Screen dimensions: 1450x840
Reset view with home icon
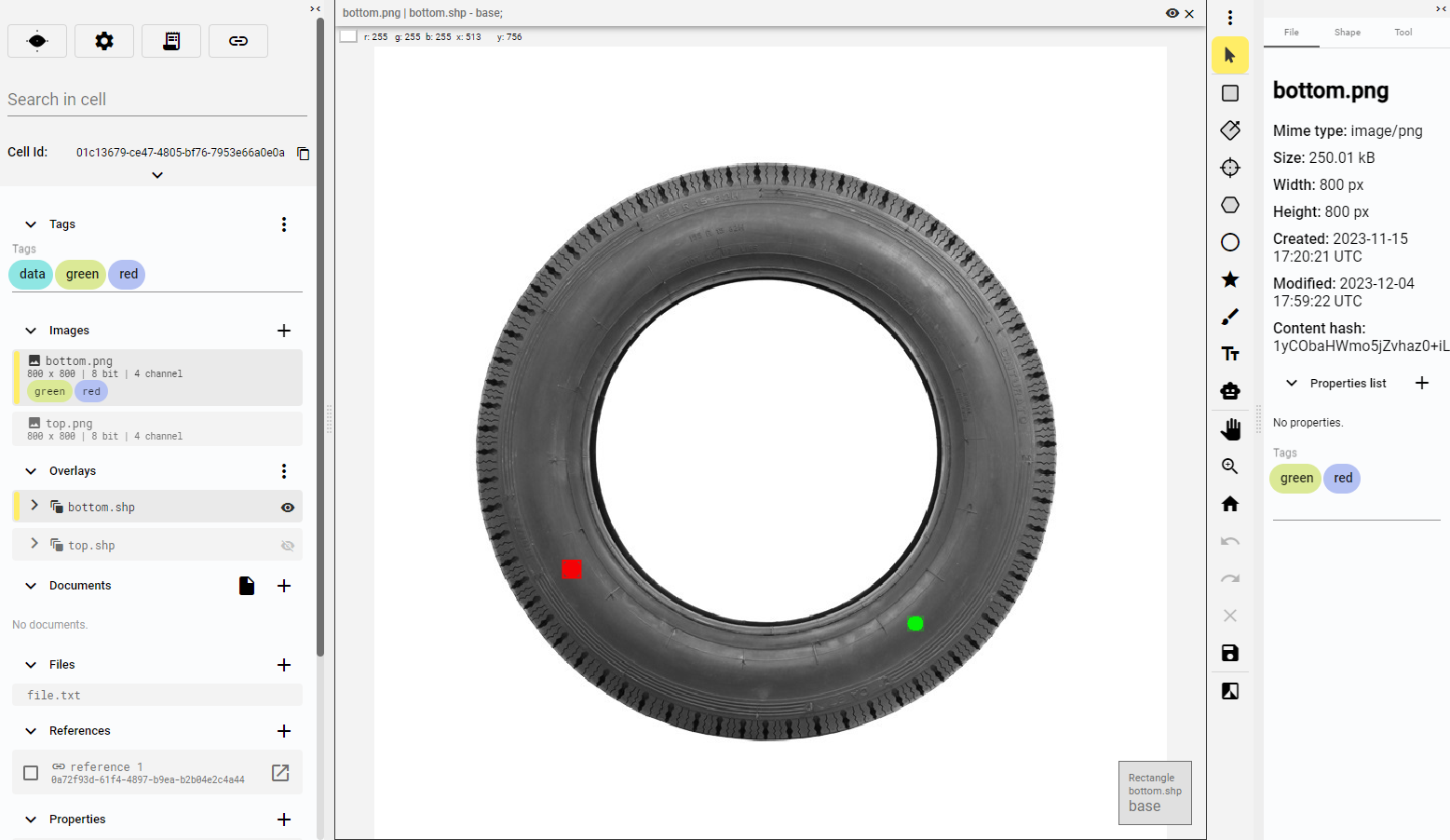tap(1230, 504)
